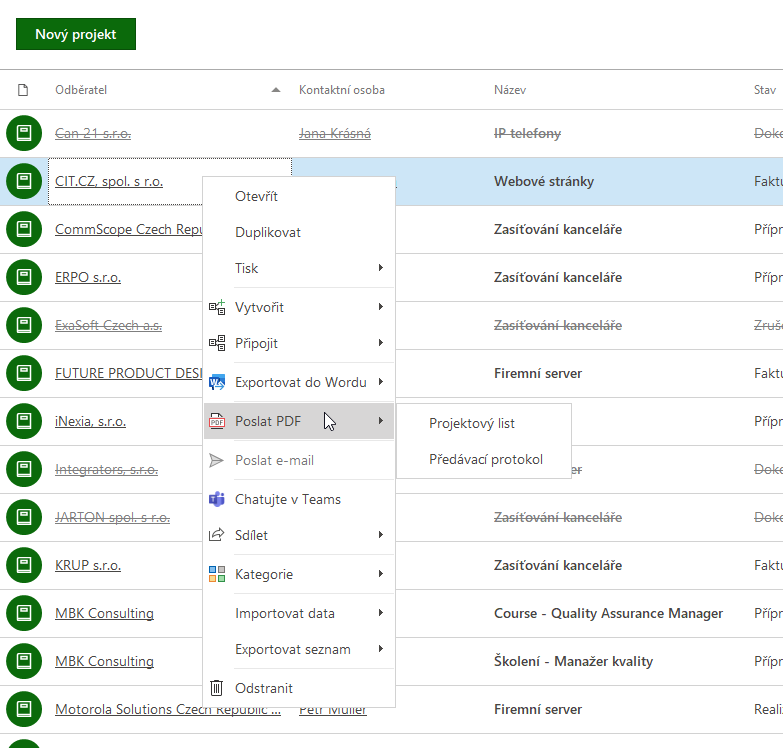Image resolution: width=783 pixels, height=748 pixels.
Task: Expand the Poslat PDF submenu arrow
Action: pyautogui.click(x=381, y=420)
